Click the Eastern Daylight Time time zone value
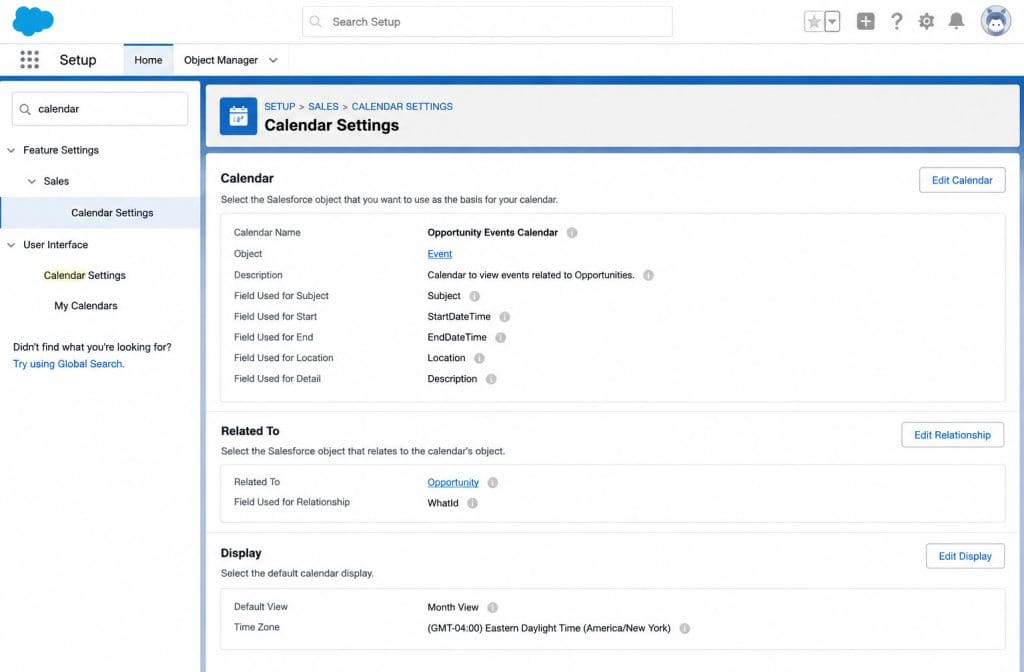The width and height of the screenshot is (1024, 672). coord(549,628)
